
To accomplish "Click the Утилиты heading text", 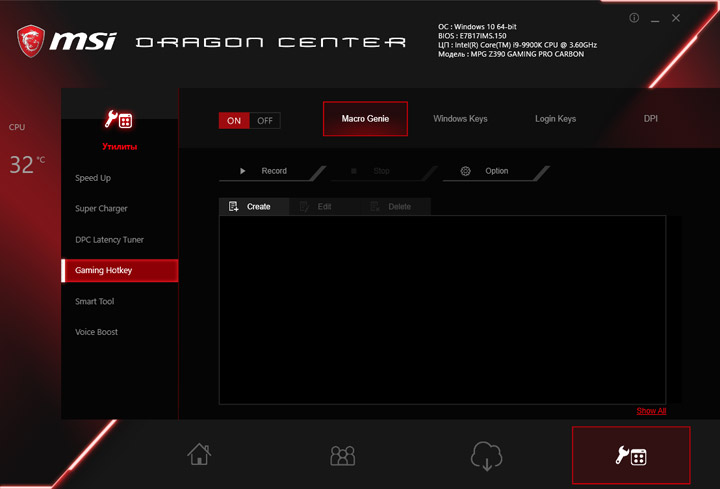I will pos(119,146).
